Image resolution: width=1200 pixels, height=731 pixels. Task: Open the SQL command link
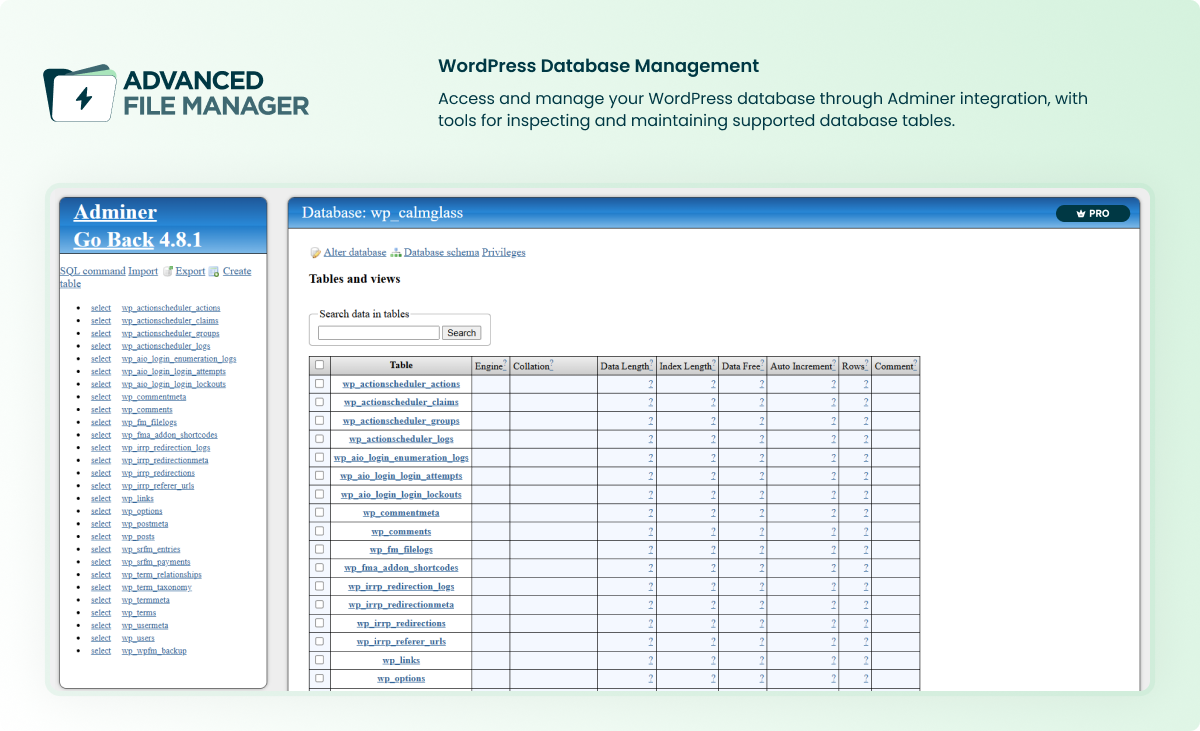[93, 271]
